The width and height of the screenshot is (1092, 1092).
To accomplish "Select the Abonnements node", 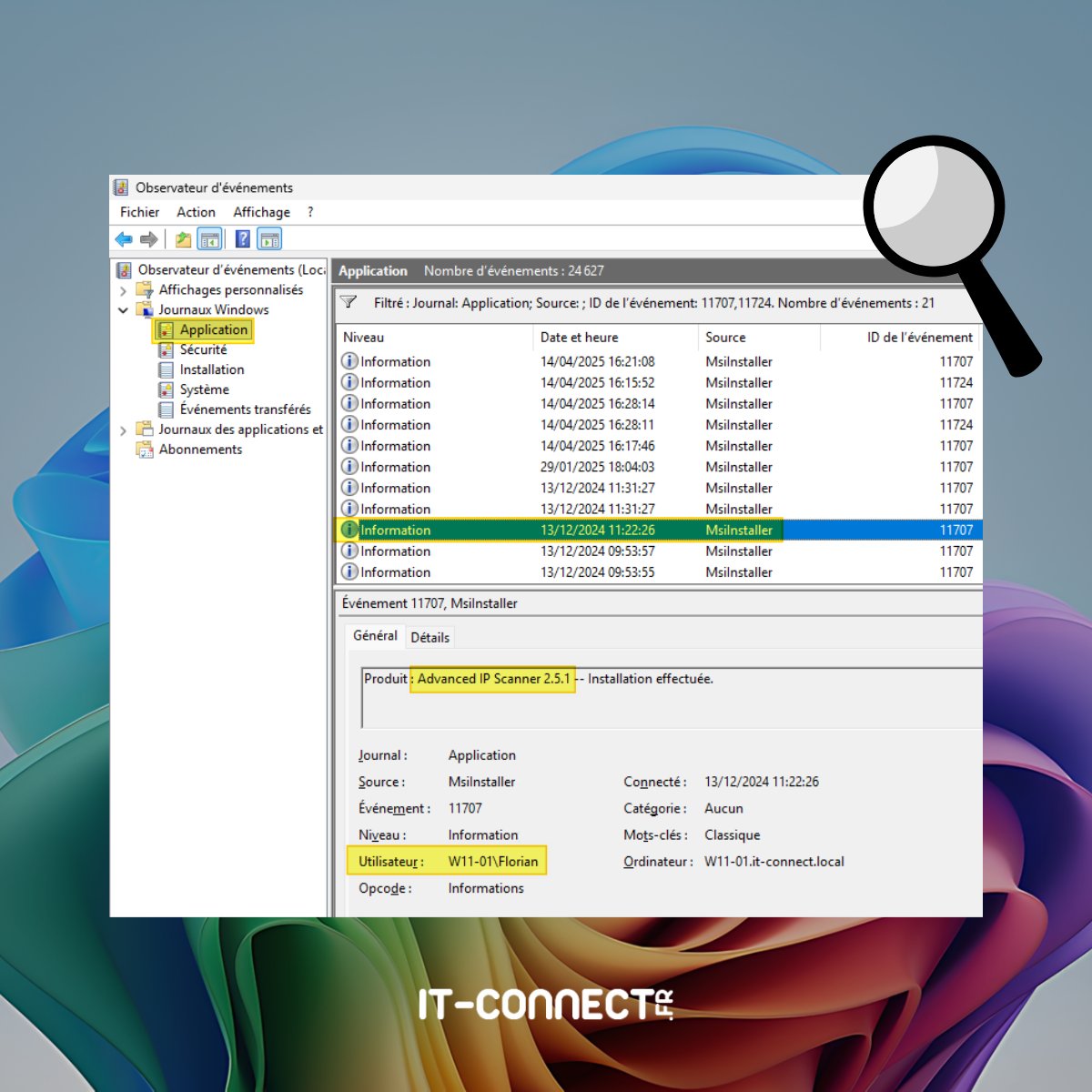I will (x=200, y=450).
